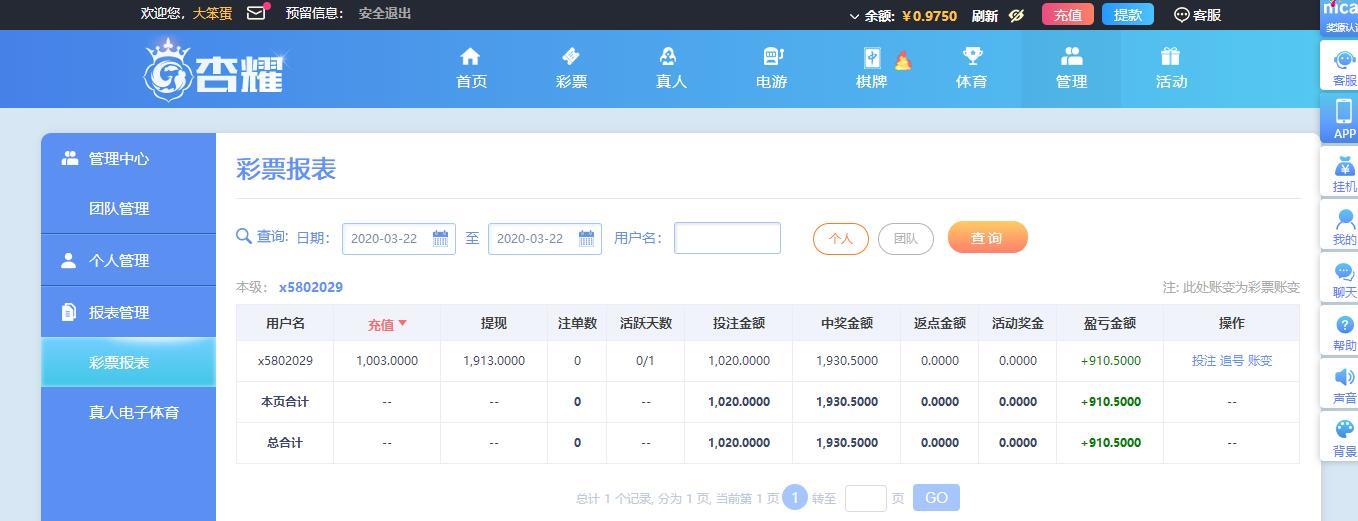The height and width of the screenshot is (521, 1358).
Task: Select the 团队 filter option
Action: [905, 239]
